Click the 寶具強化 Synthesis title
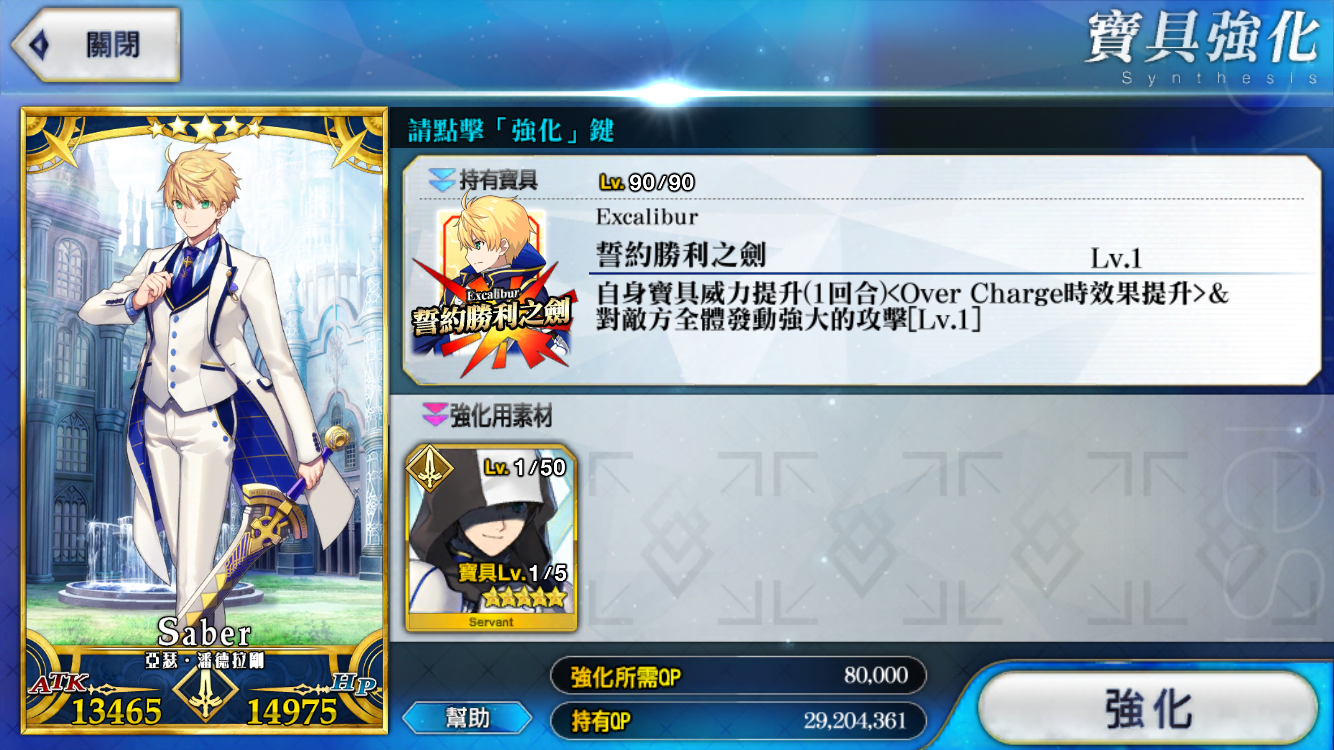The width and height of the screenshot is (1334, 750). coord(1202,46)
